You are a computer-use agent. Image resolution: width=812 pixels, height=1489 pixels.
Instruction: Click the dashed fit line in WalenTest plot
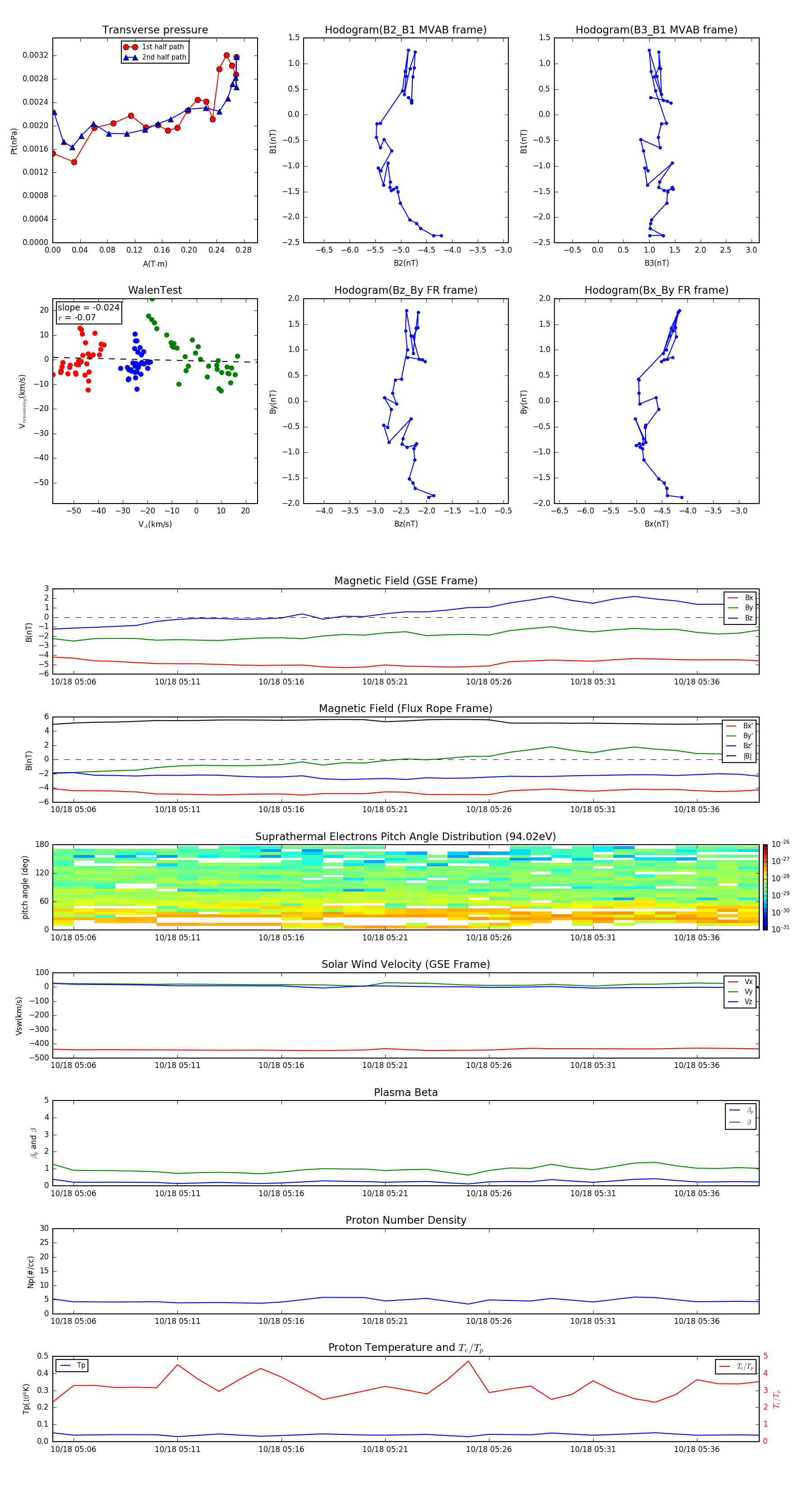click(155, 360)
